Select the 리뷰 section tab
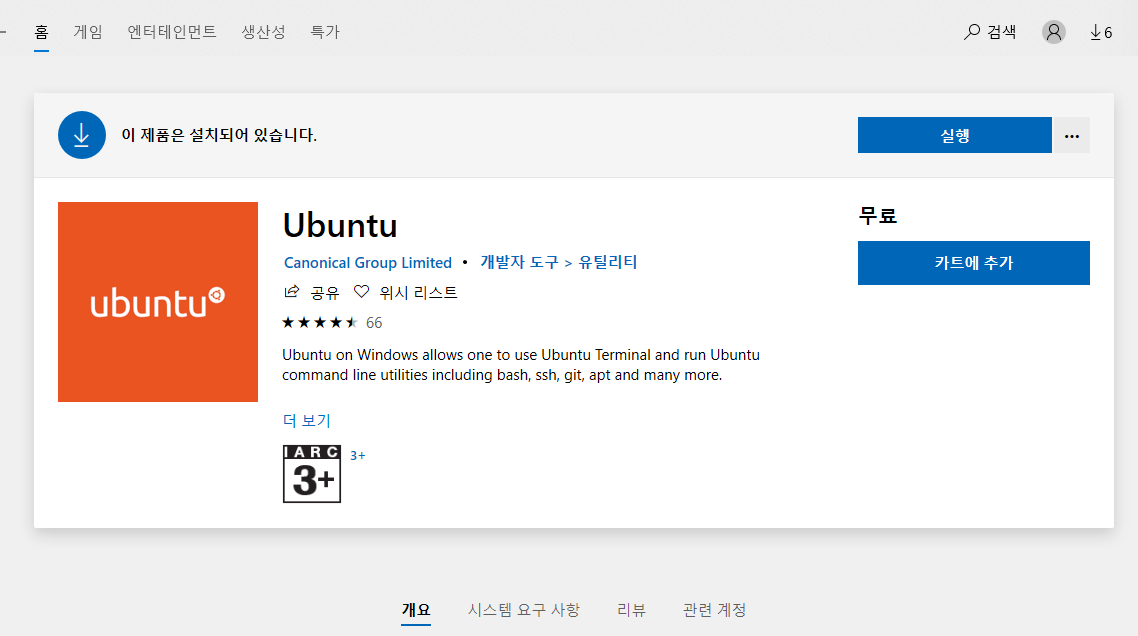 click(631, 610)
